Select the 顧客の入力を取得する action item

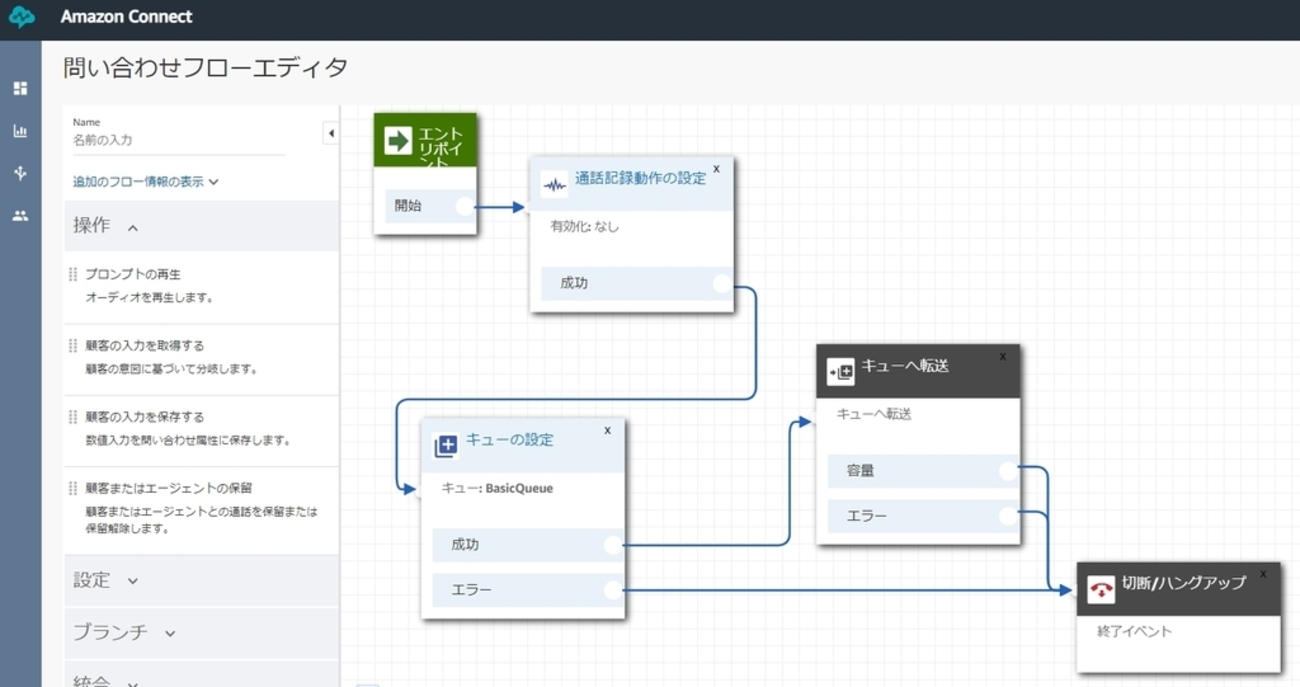click(202, 358)
